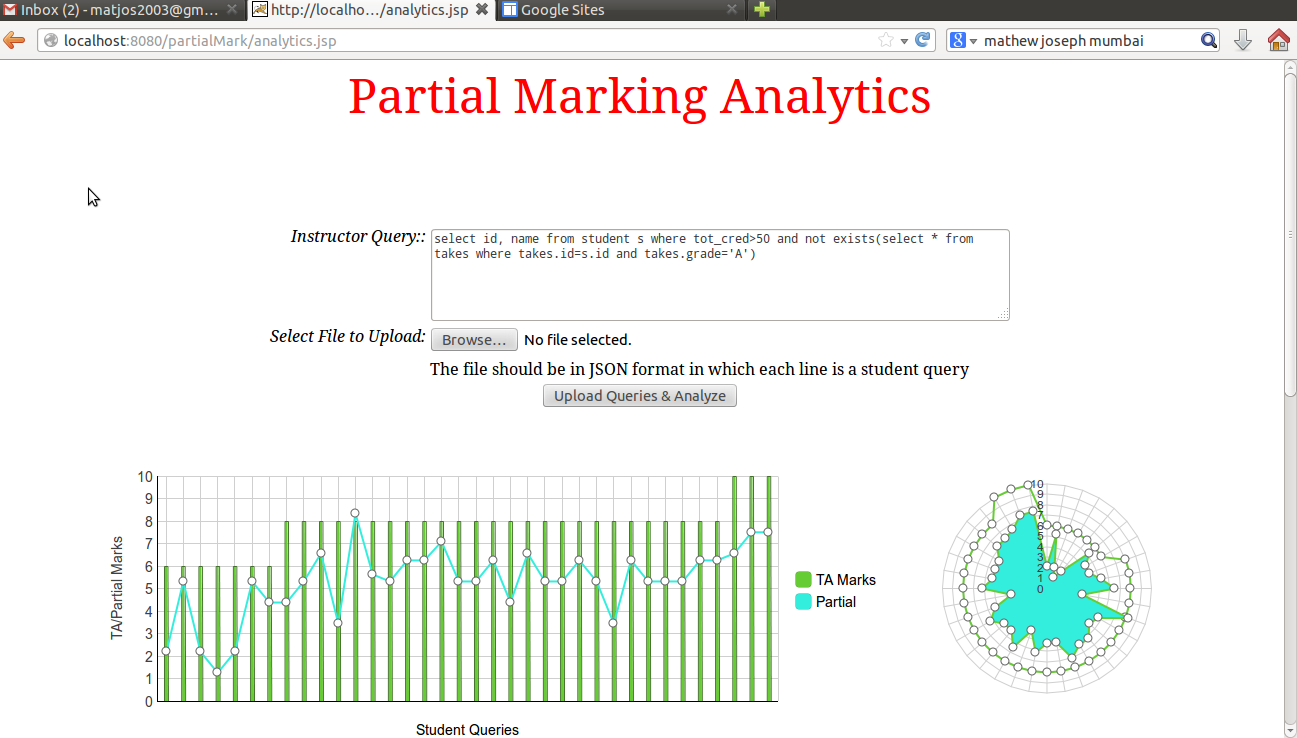Viewport: 1297px width, 738px height.
Task: Click the Browse… file button
Action: click(x=474, y=340)
